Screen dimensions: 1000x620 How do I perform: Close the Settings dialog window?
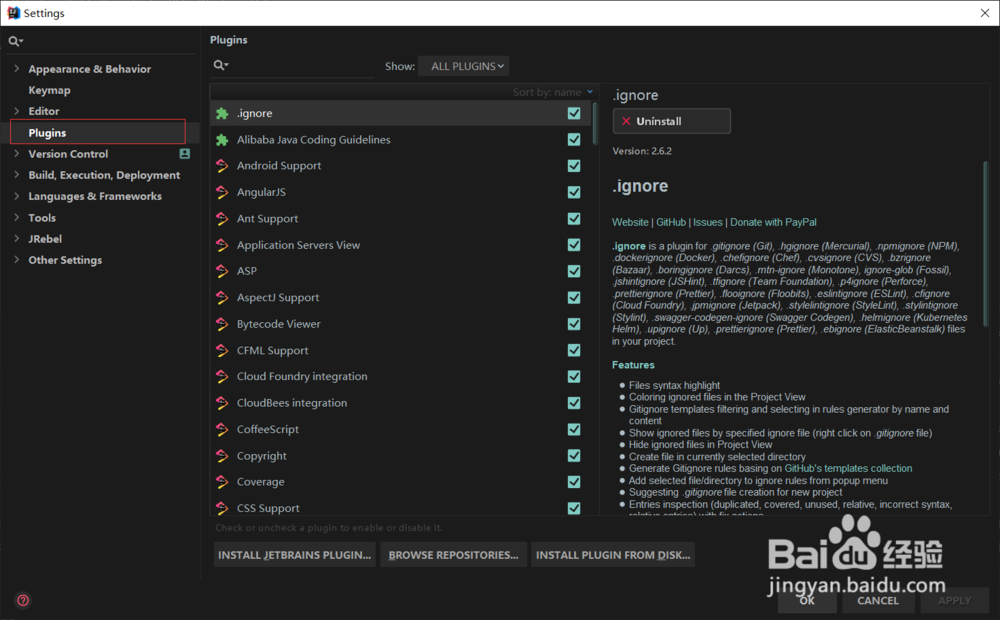coord(985,13)
